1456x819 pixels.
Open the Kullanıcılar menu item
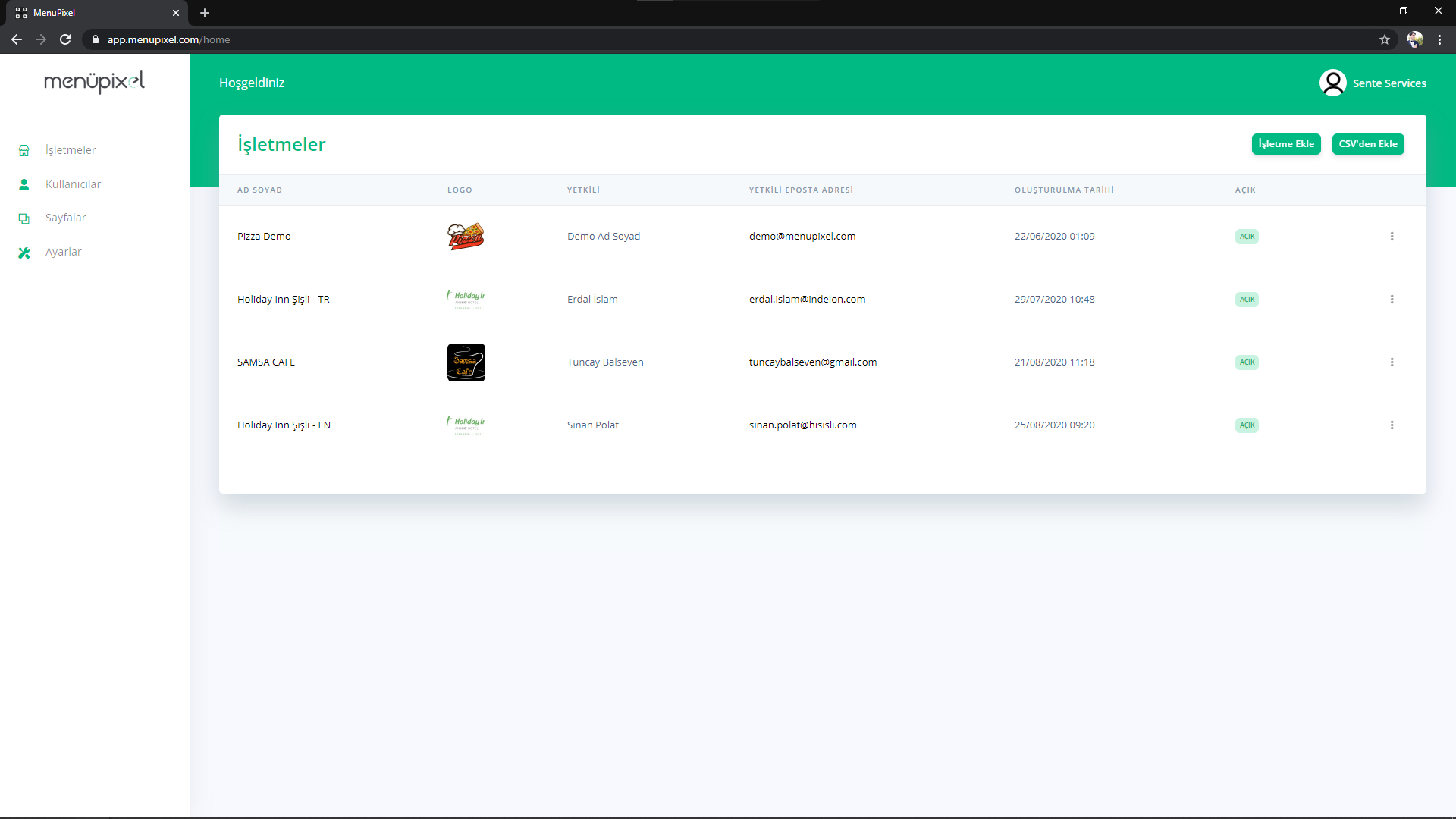click(x=73, y=184)
